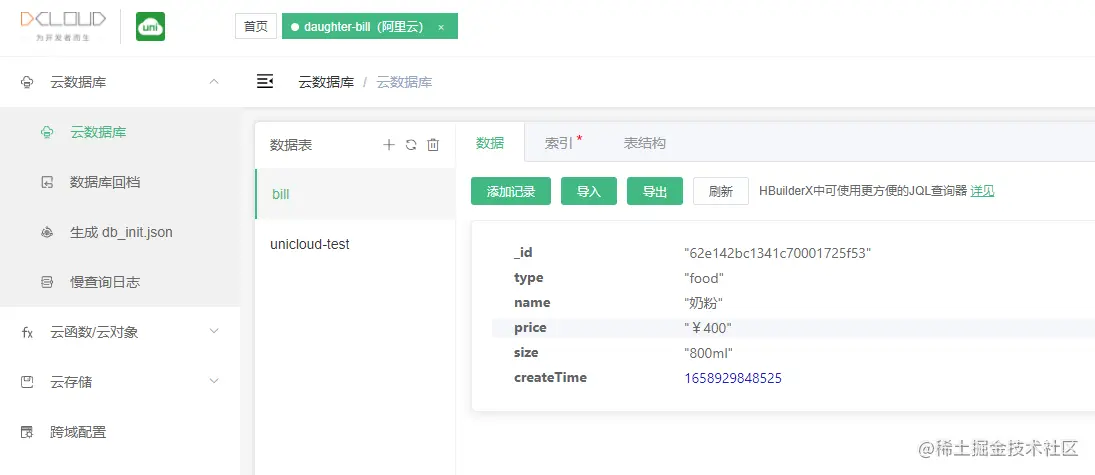Open 跨域配置 in the sidebar
The height and width of the screenshot is (475, 1095).
click(120, 432)
